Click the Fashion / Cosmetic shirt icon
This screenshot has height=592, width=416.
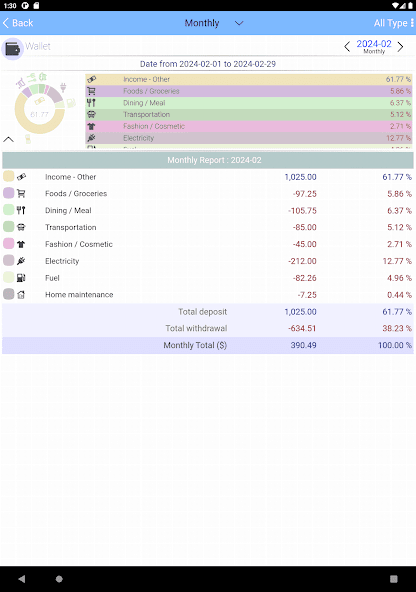[x=21, y=244]
